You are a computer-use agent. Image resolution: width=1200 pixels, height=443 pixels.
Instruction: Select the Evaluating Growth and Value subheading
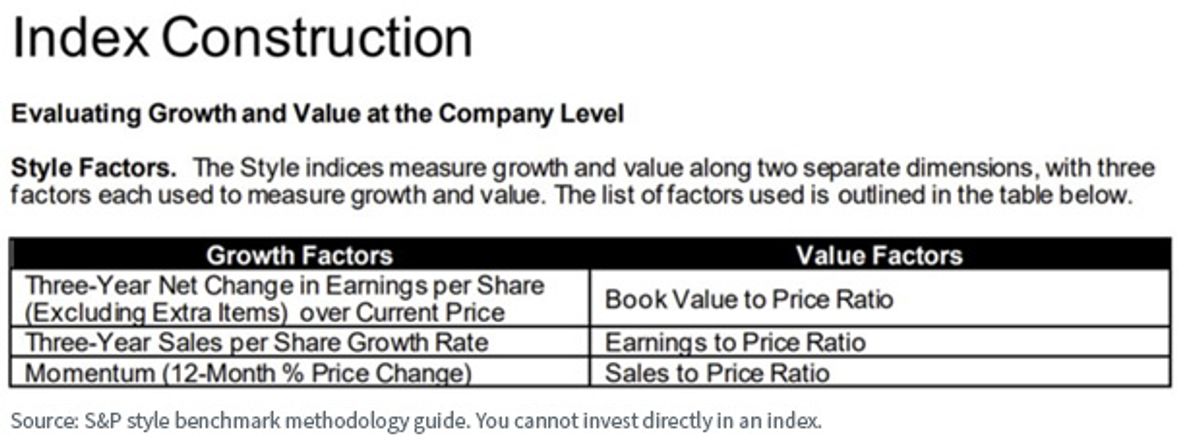(x=317, y=115)
